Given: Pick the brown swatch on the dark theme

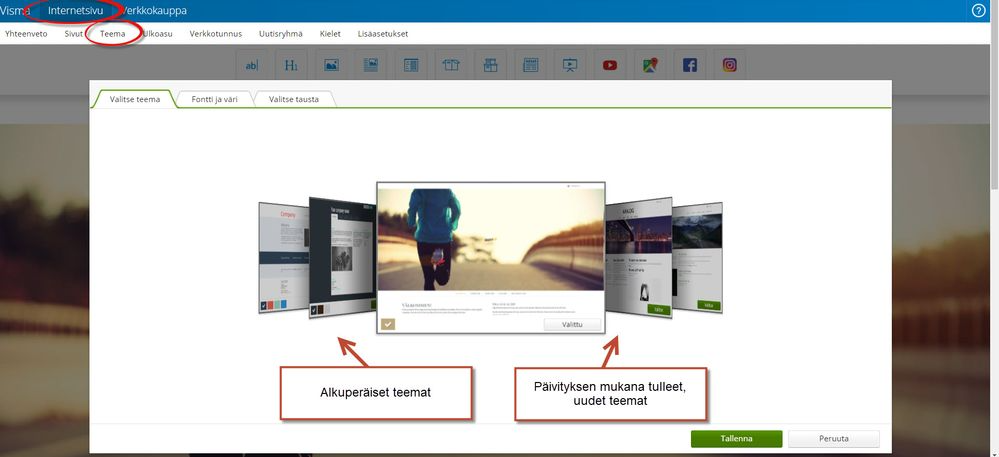Looking at the screenshot, I should click(320, 310).
